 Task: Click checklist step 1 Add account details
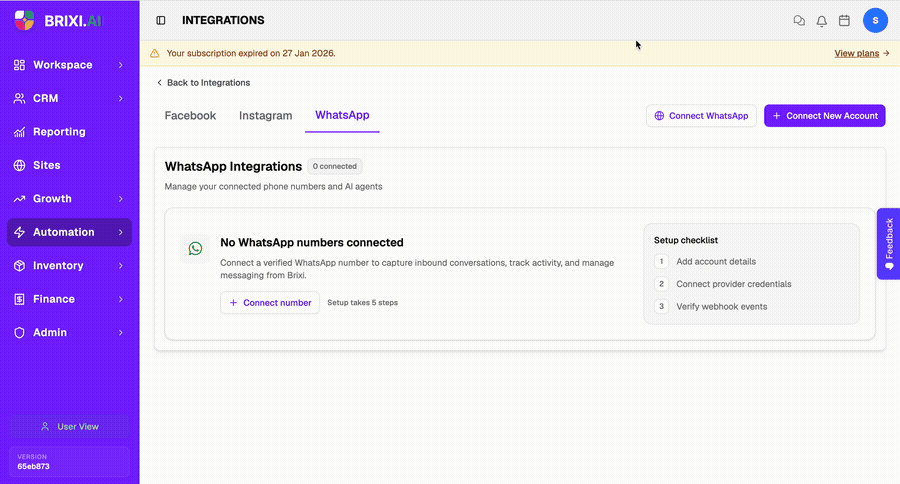coord(705,262)
